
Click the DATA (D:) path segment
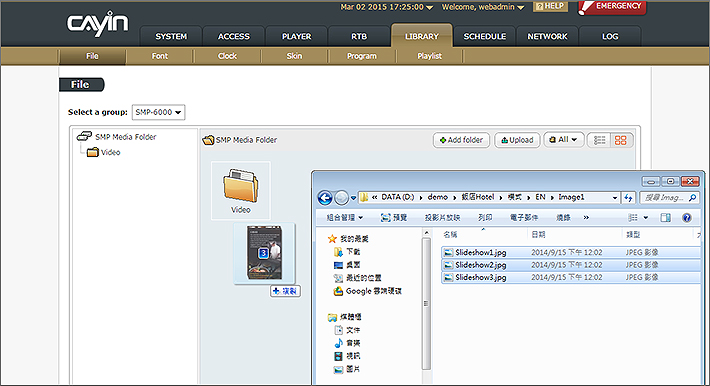(398, 197)
